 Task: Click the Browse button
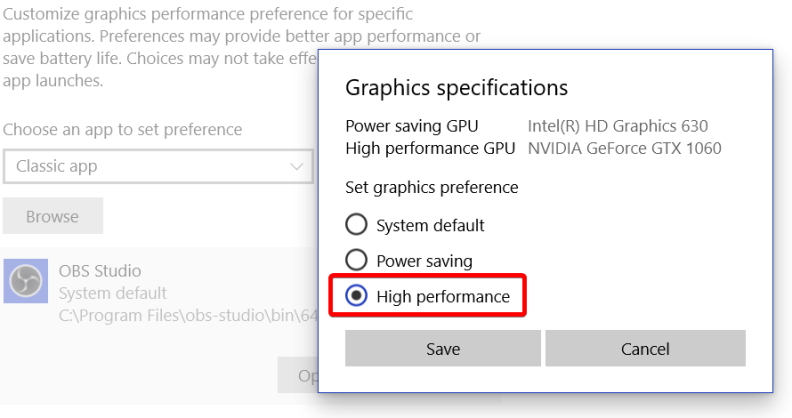(x=52, y=216)
